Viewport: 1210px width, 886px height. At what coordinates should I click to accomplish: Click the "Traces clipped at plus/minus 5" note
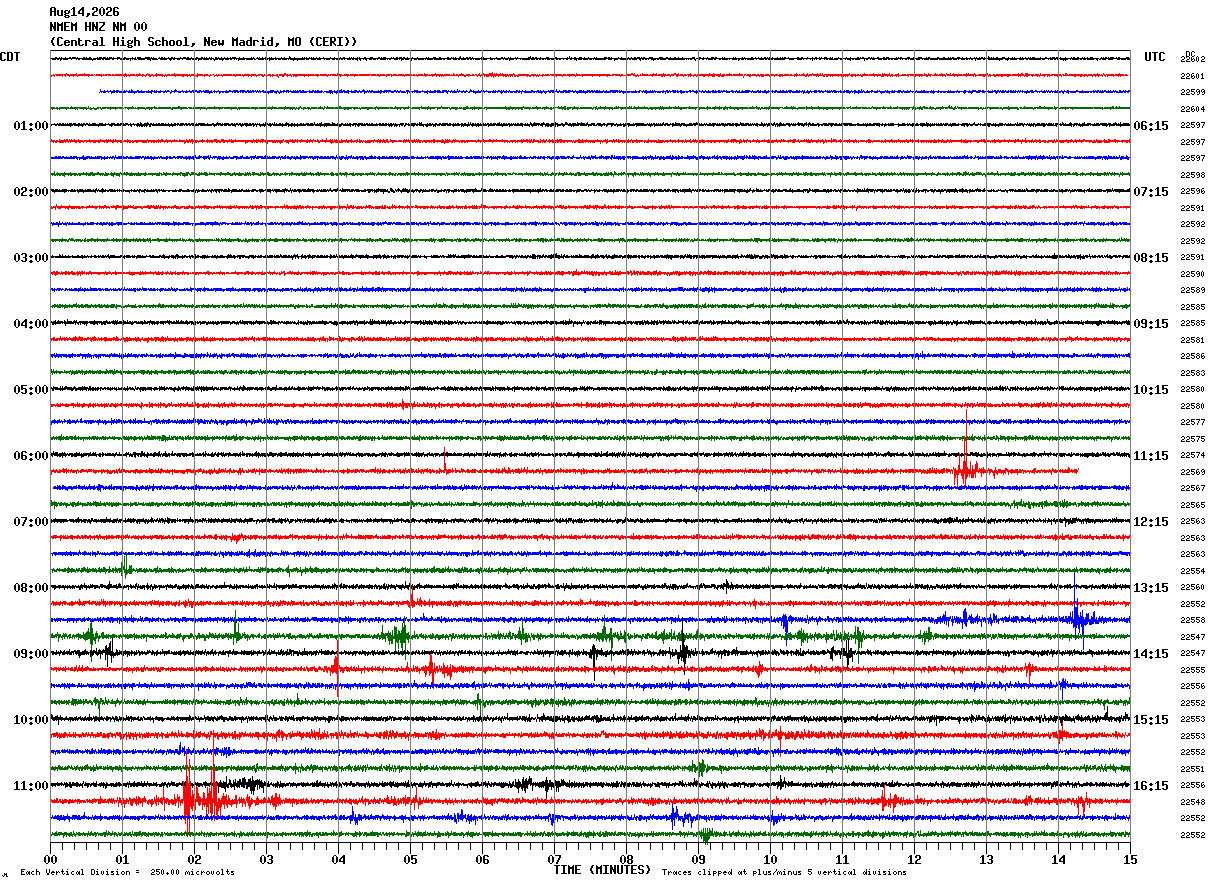pyautogui.click(x=784, y=873)
